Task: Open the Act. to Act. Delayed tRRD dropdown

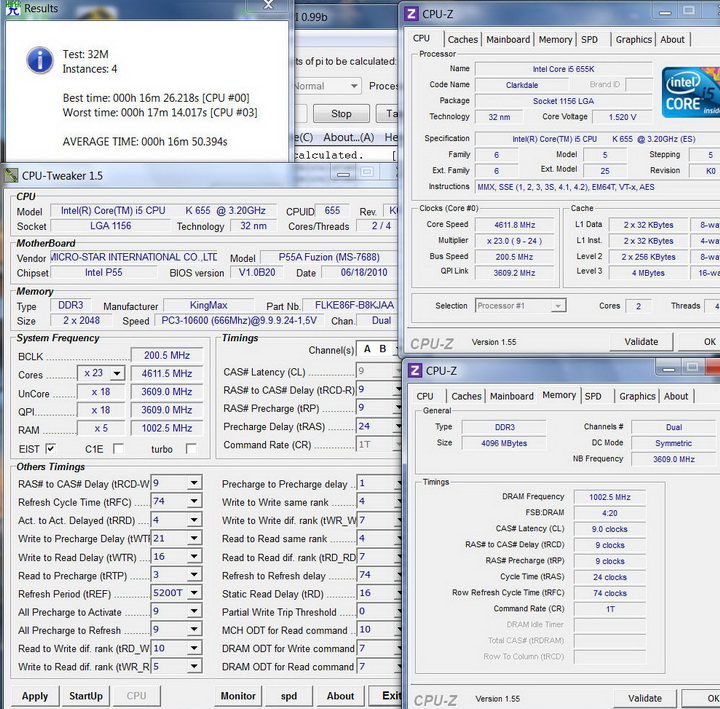Action: tap(194, 520)
